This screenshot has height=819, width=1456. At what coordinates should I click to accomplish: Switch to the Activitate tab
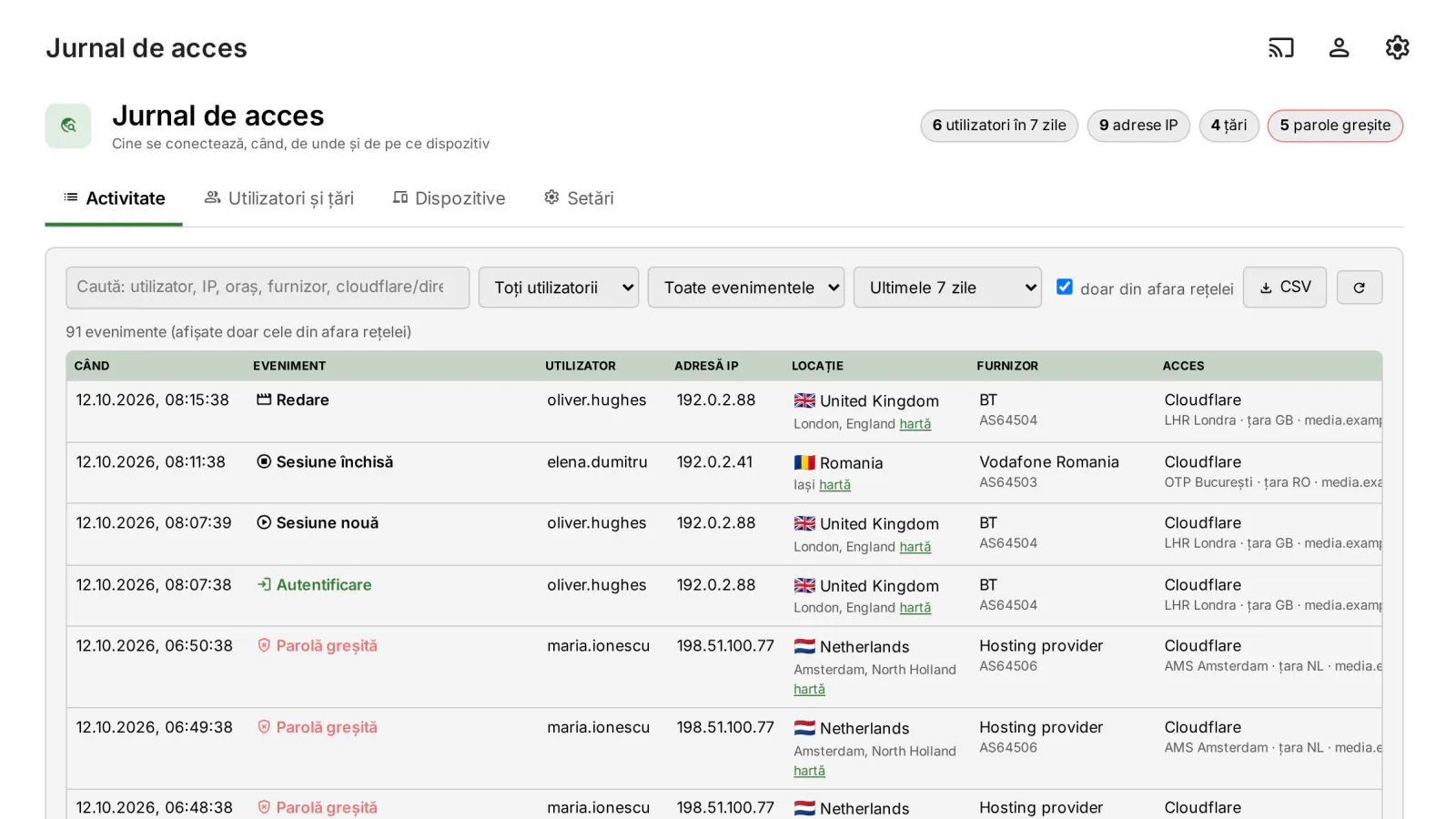[114, 198]
